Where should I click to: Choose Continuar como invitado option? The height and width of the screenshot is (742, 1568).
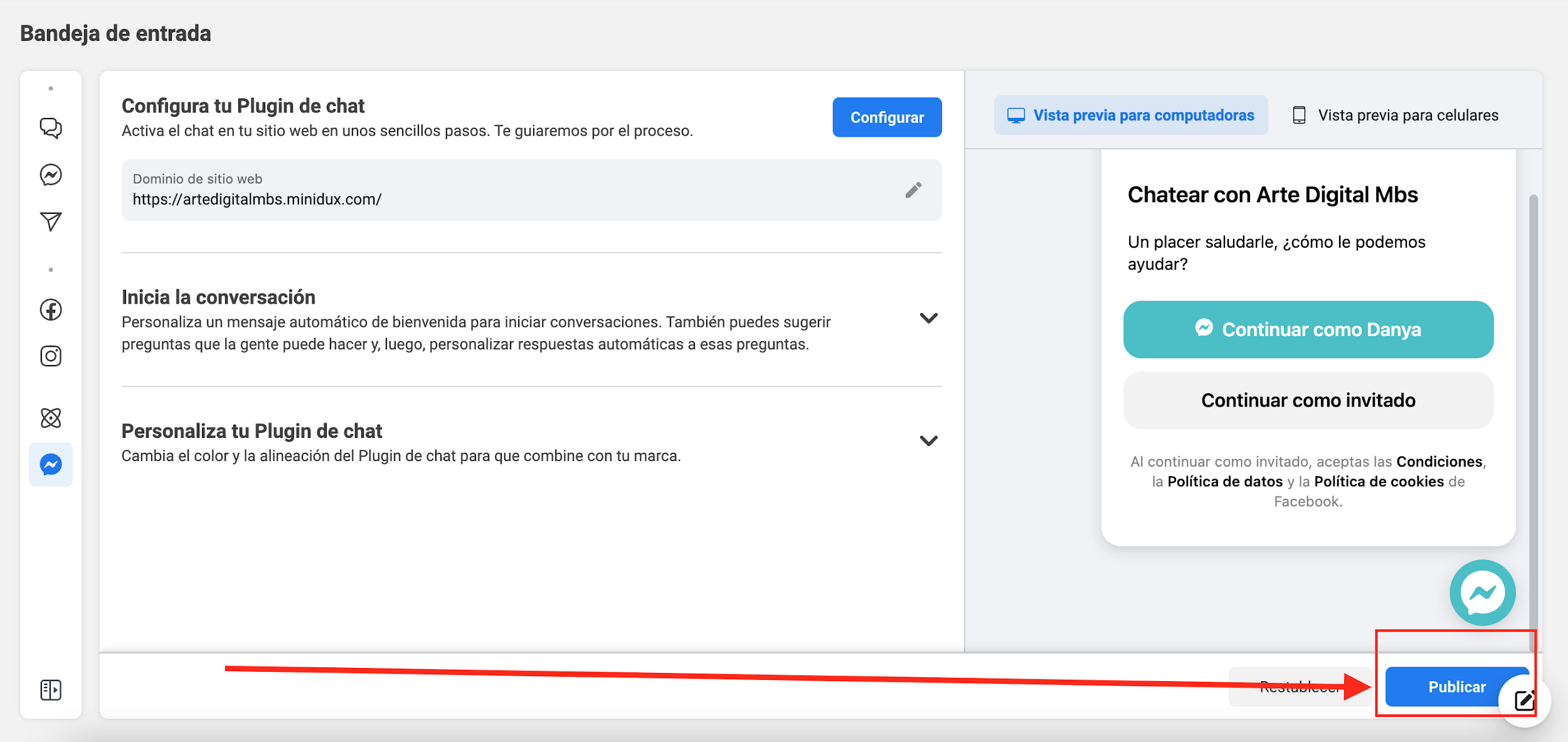tap(1308, 400)
